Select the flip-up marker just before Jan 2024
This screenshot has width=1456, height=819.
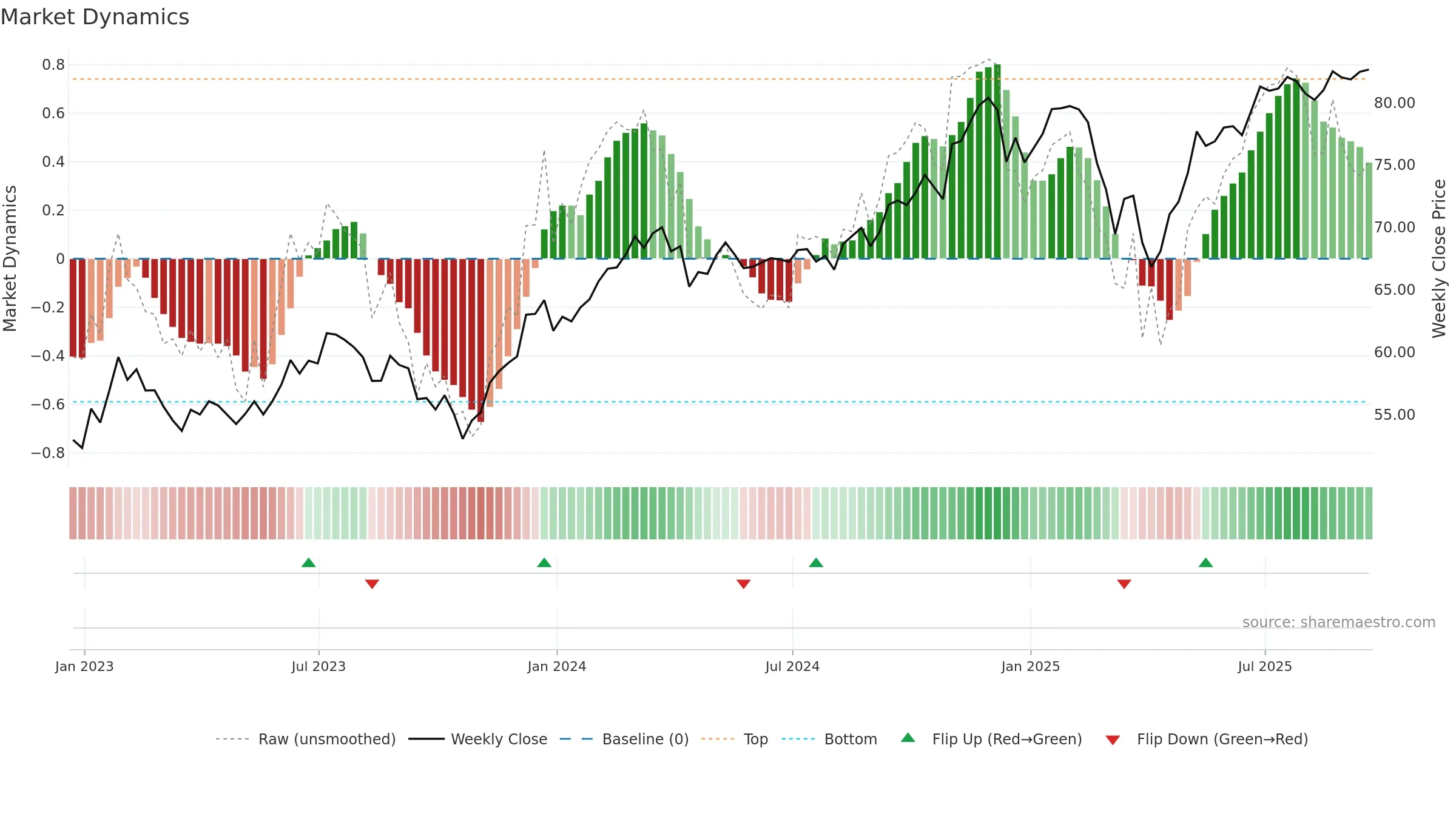click(x=544, y=562)
